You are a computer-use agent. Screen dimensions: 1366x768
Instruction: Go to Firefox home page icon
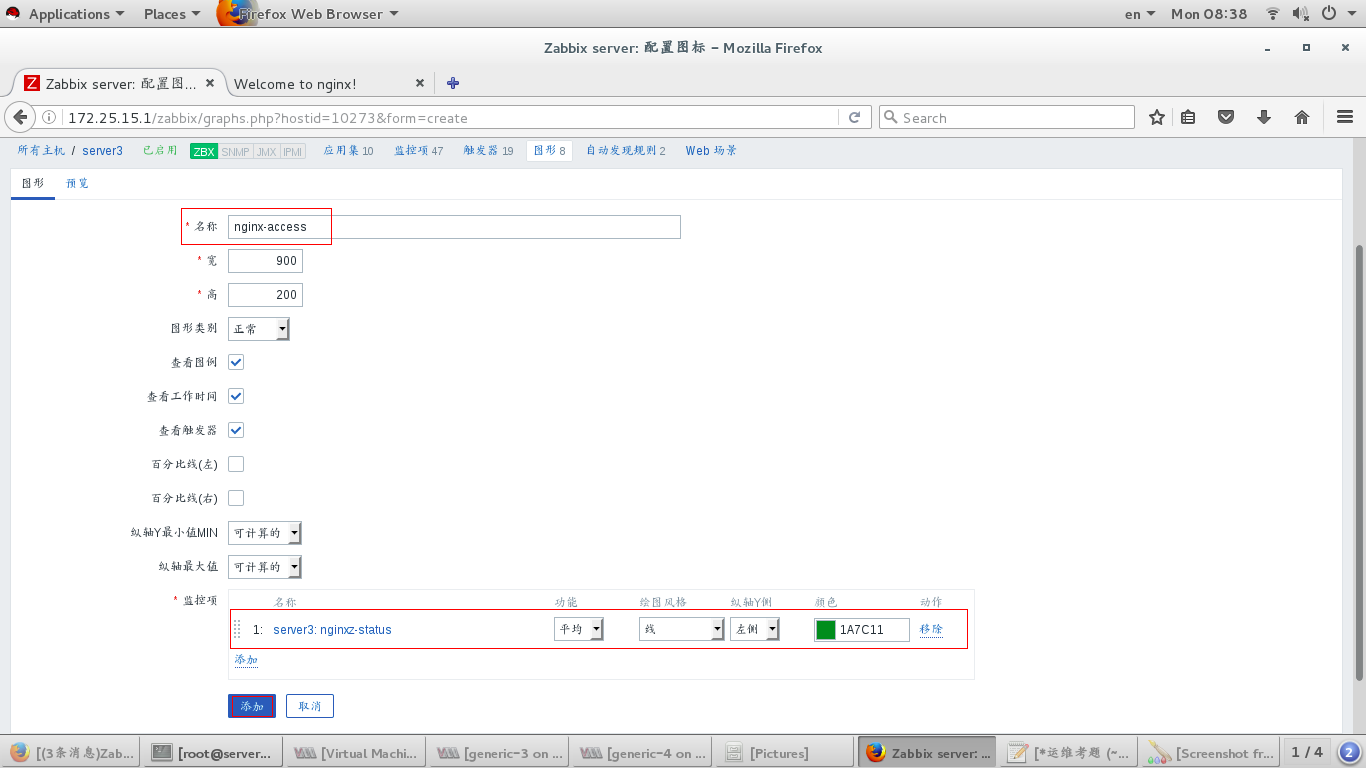tap(1302, 117)
